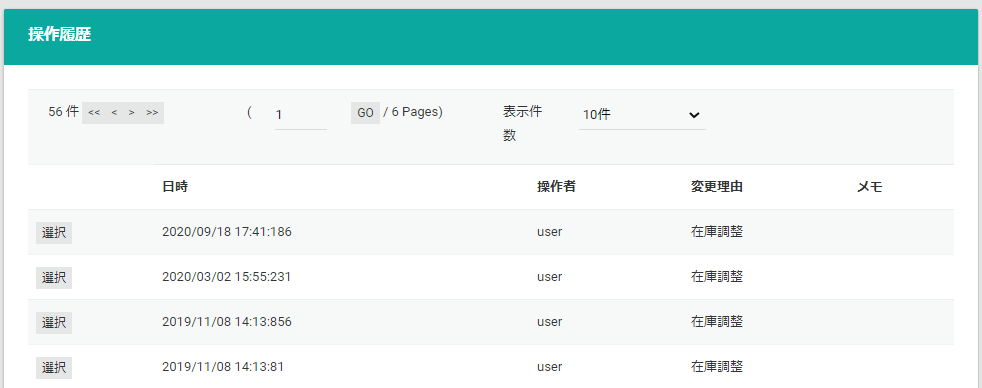This screenshot has height=388, width=982.
Task: Click the GO button
Action: (x=365, y=113)
